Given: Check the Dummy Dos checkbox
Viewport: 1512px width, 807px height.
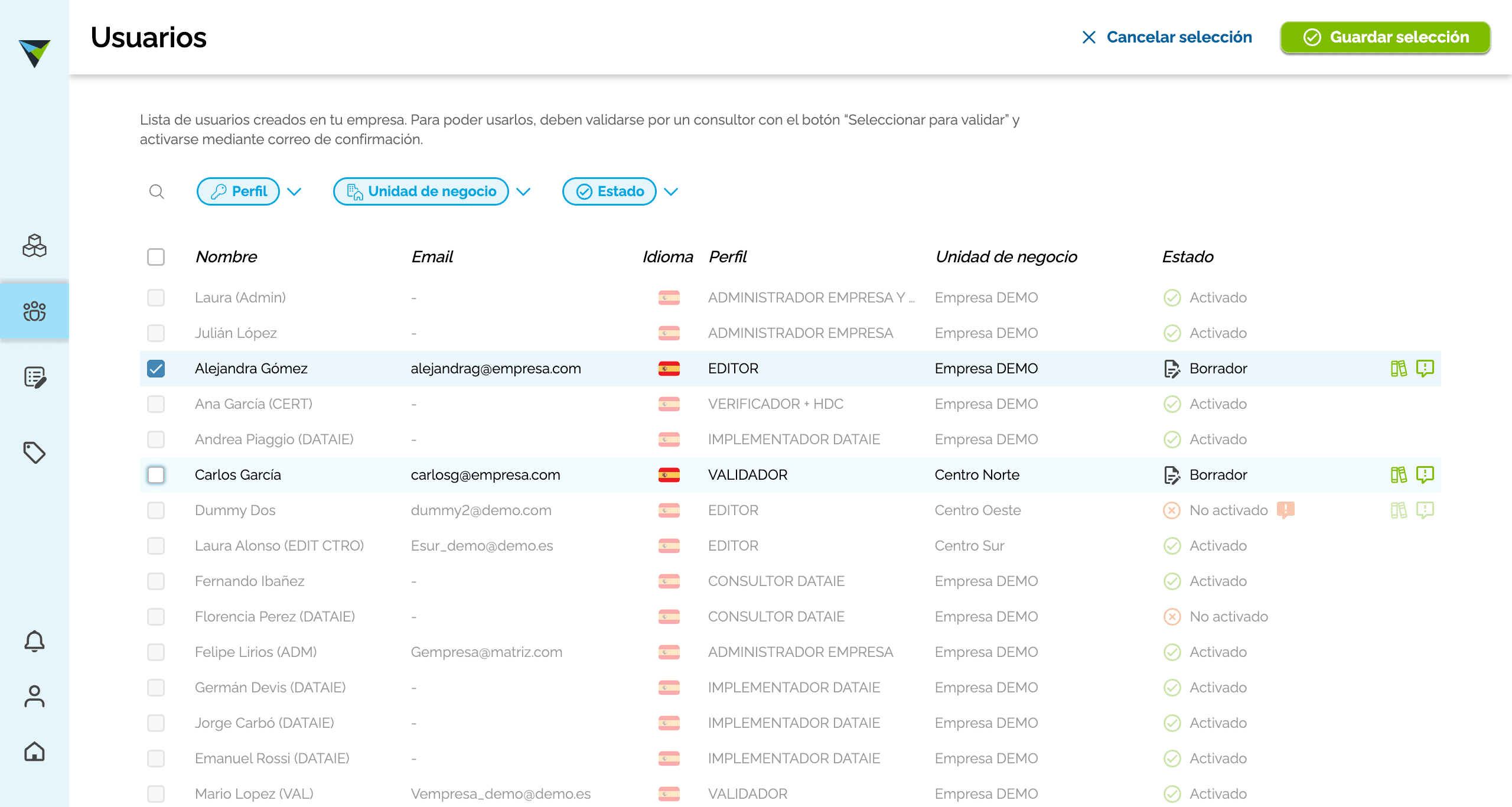Looking at the screenshot, I should click(x=156, y=510).
